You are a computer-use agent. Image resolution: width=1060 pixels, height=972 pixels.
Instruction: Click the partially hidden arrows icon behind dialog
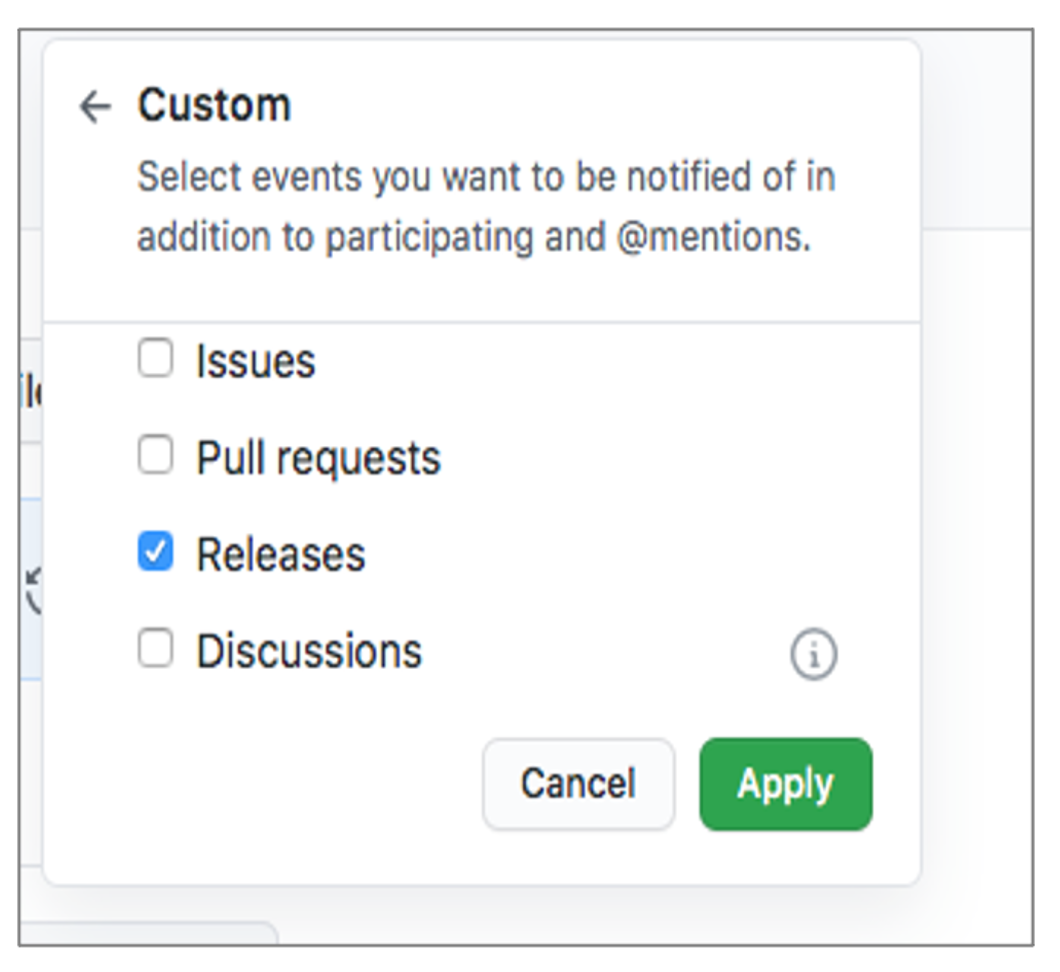pos(33,591)
